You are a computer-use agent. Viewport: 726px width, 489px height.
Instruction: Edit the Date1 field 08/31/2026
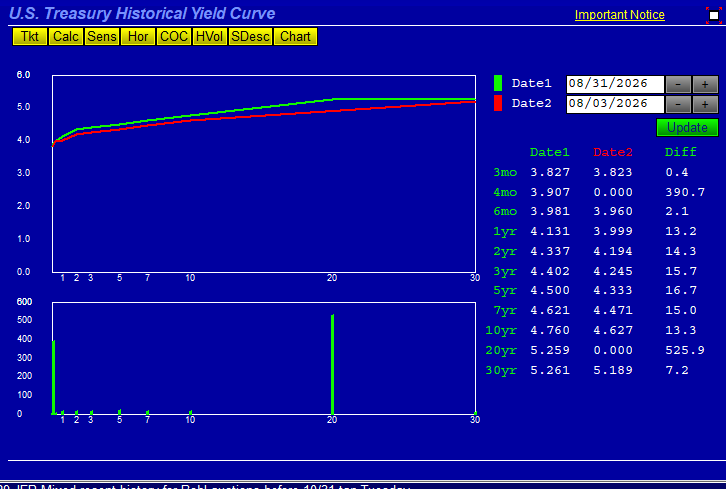click(x=615, y=84)
